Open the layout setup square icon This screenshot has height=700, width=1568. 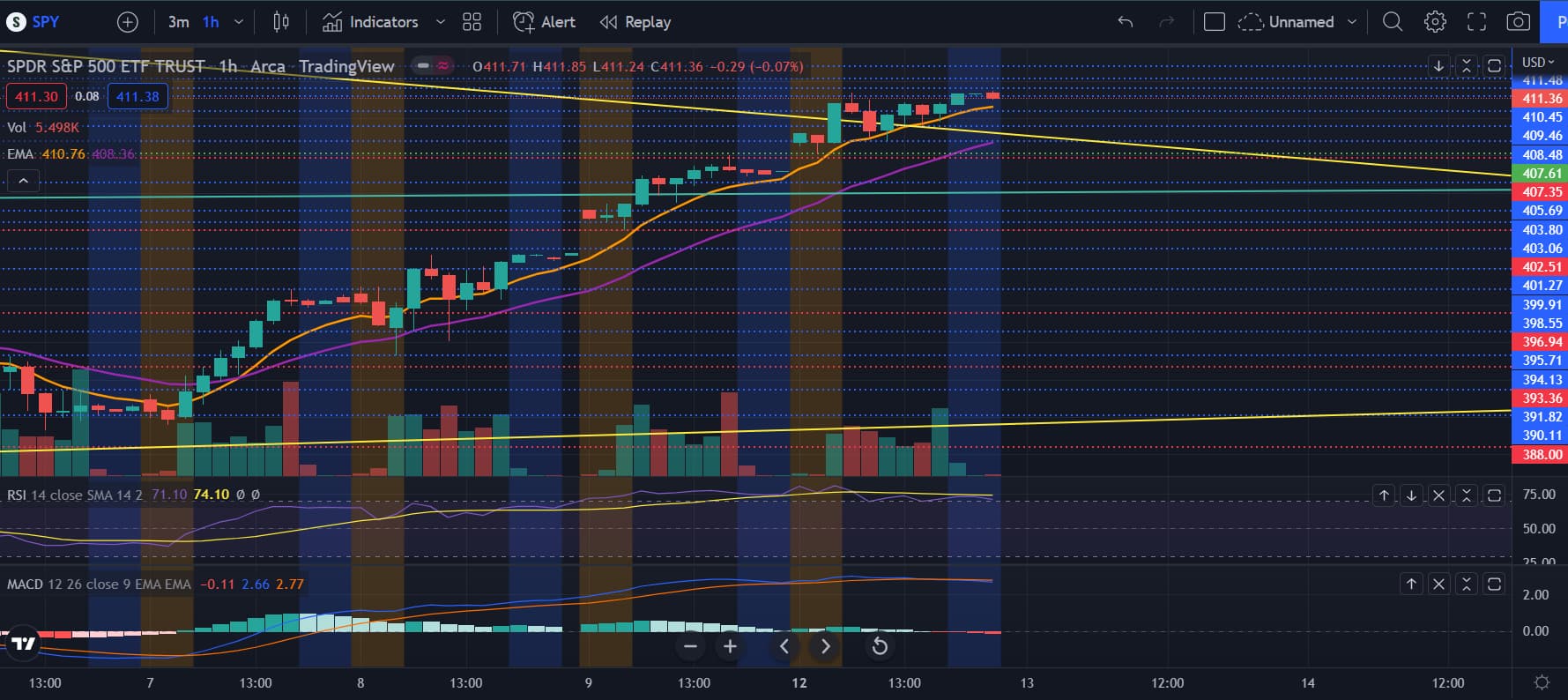tap(1215, 22)
